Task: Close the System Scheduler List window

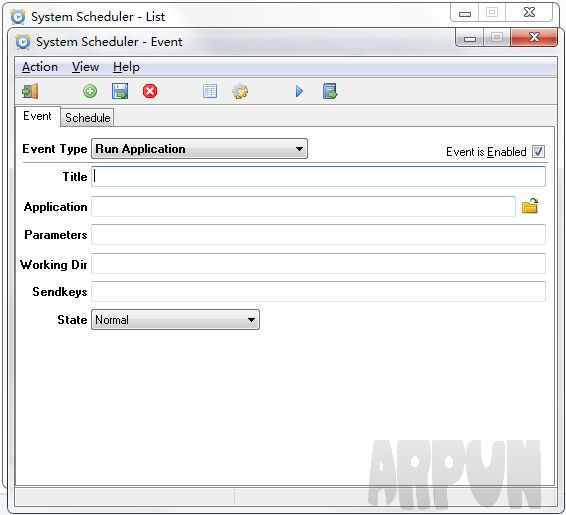Action: coord(529,13)
